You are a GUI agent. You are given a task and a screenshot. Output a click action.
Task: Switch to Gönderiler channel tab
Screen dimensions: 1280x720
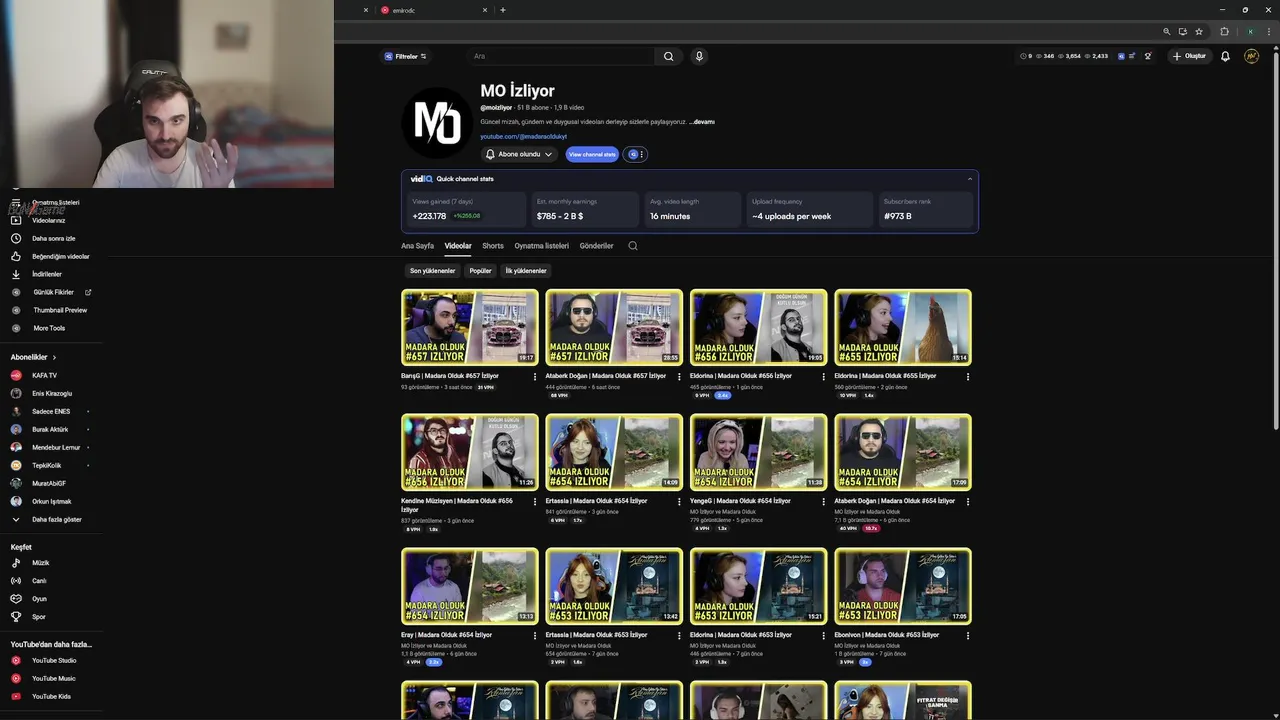[596, 246]
